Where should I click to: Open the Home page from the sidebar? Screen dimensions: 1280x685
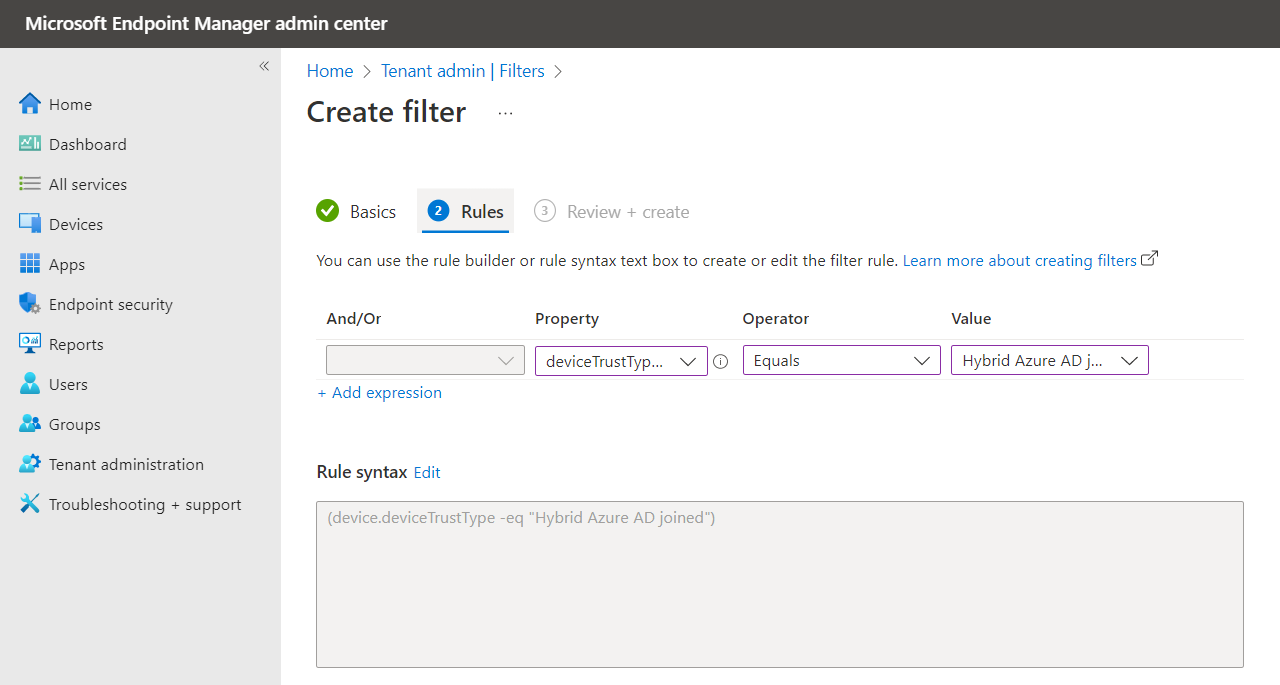tap(29, 103)
